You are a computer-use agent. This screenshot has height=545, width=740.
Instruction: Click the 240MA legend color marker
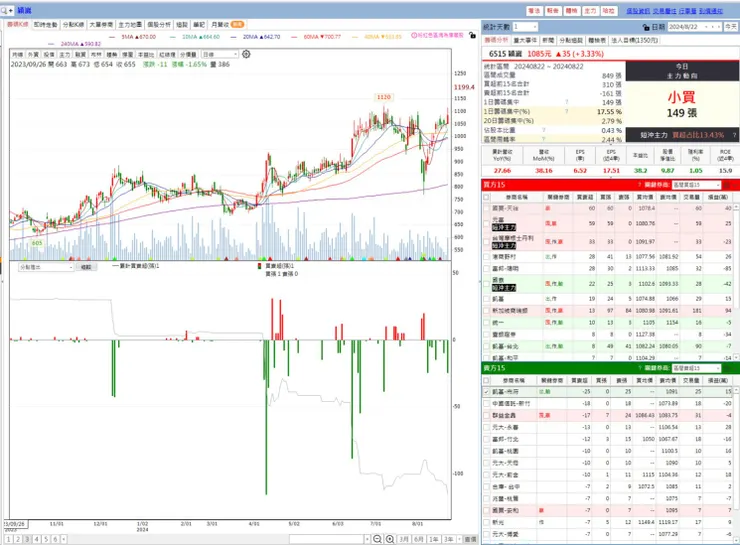pyautogui.click(x=51, y=44)
